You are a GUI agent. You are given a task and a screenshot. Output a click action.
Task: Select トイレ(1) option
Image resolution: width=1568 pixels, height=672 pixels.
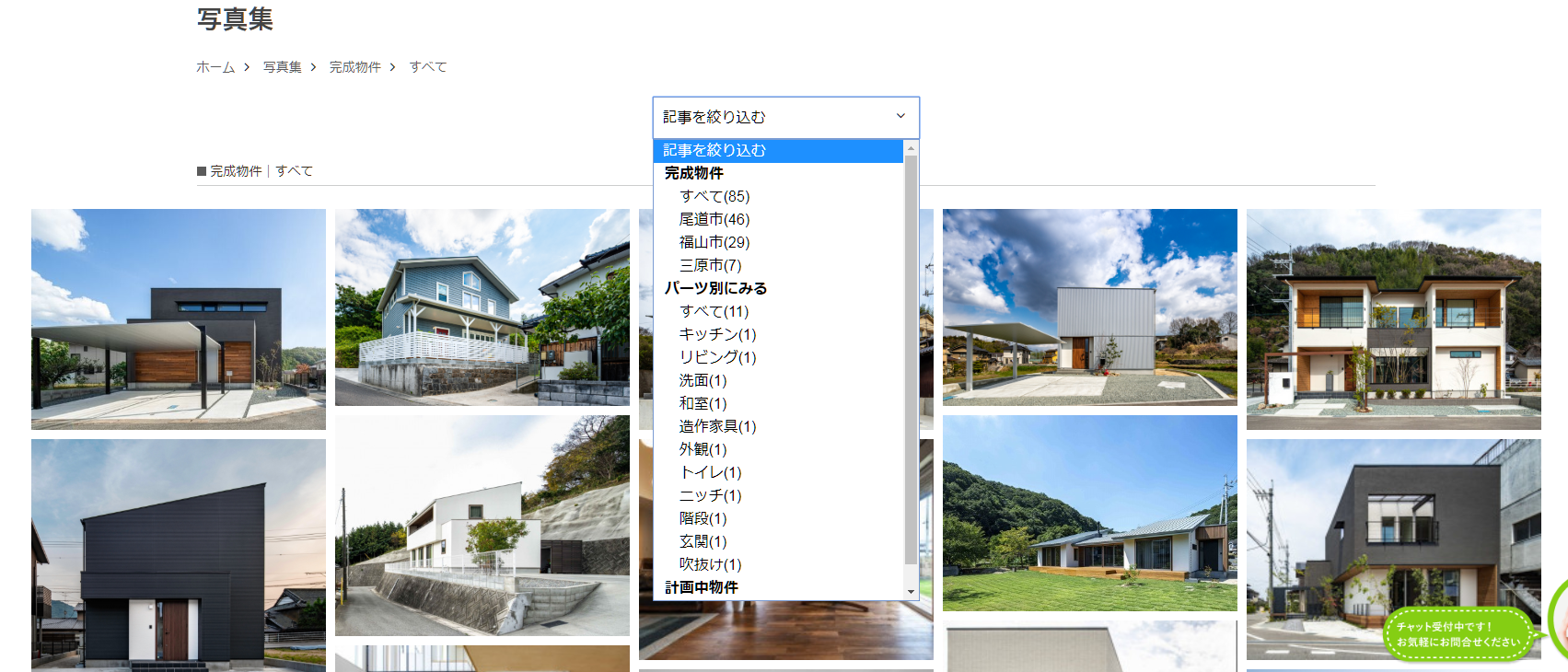(779, 472)
